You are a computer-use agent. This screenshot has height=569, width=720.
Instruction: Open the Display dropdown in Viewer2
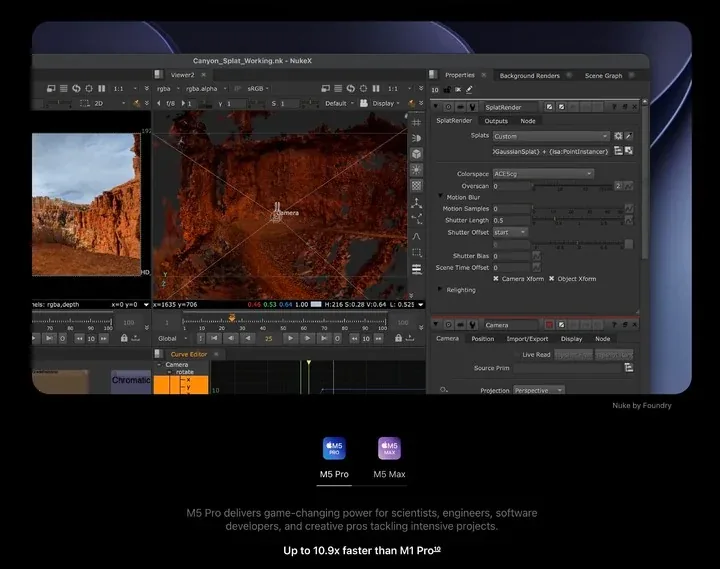click(386, 103)
